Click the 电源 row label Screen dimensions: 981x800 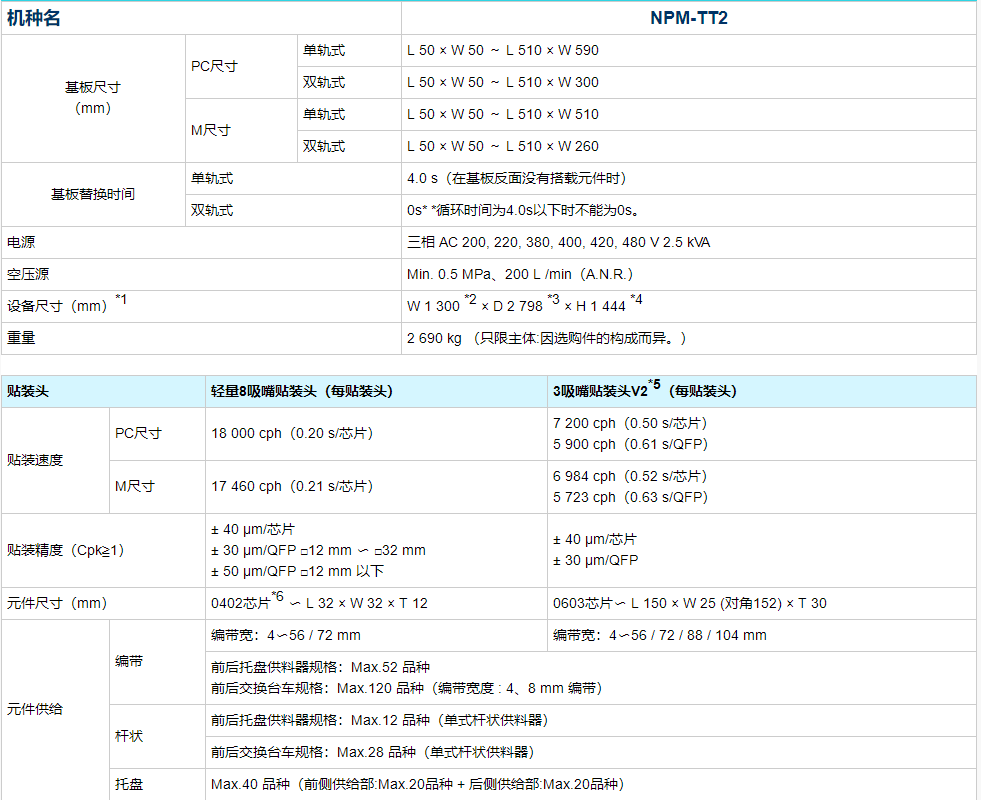point(21,242)
